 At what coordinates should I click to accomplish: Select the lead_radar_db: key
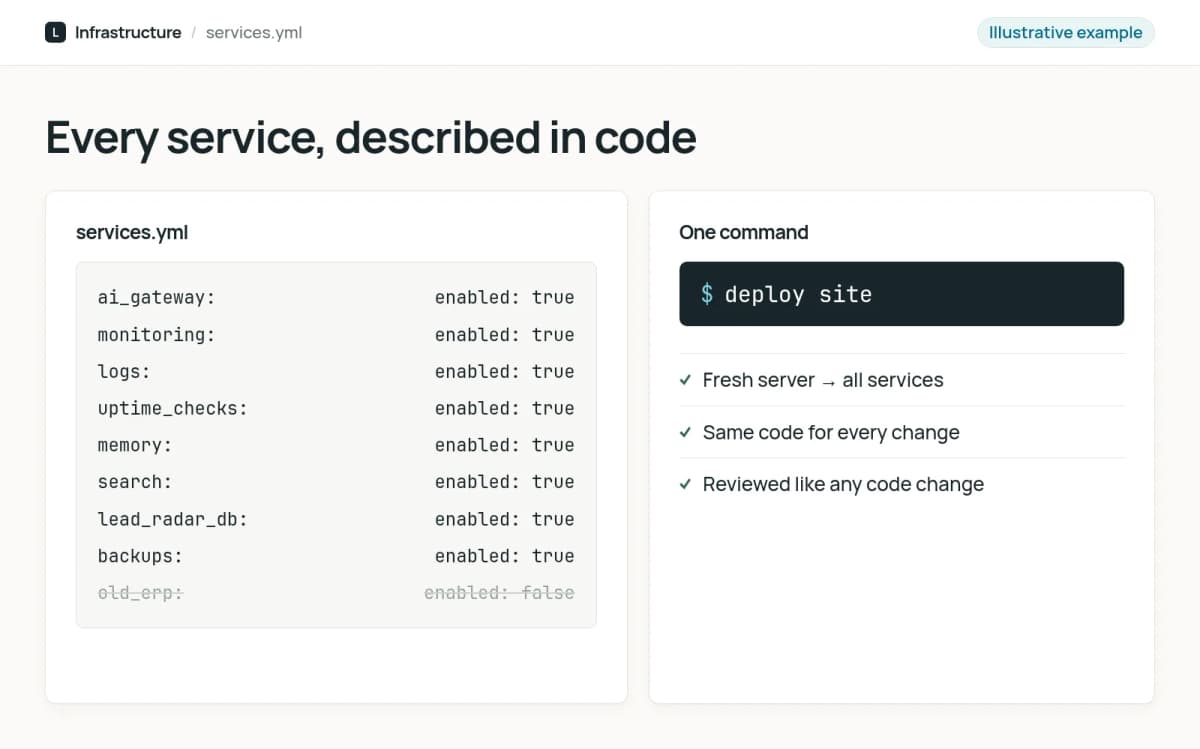(x=172, y=519)
